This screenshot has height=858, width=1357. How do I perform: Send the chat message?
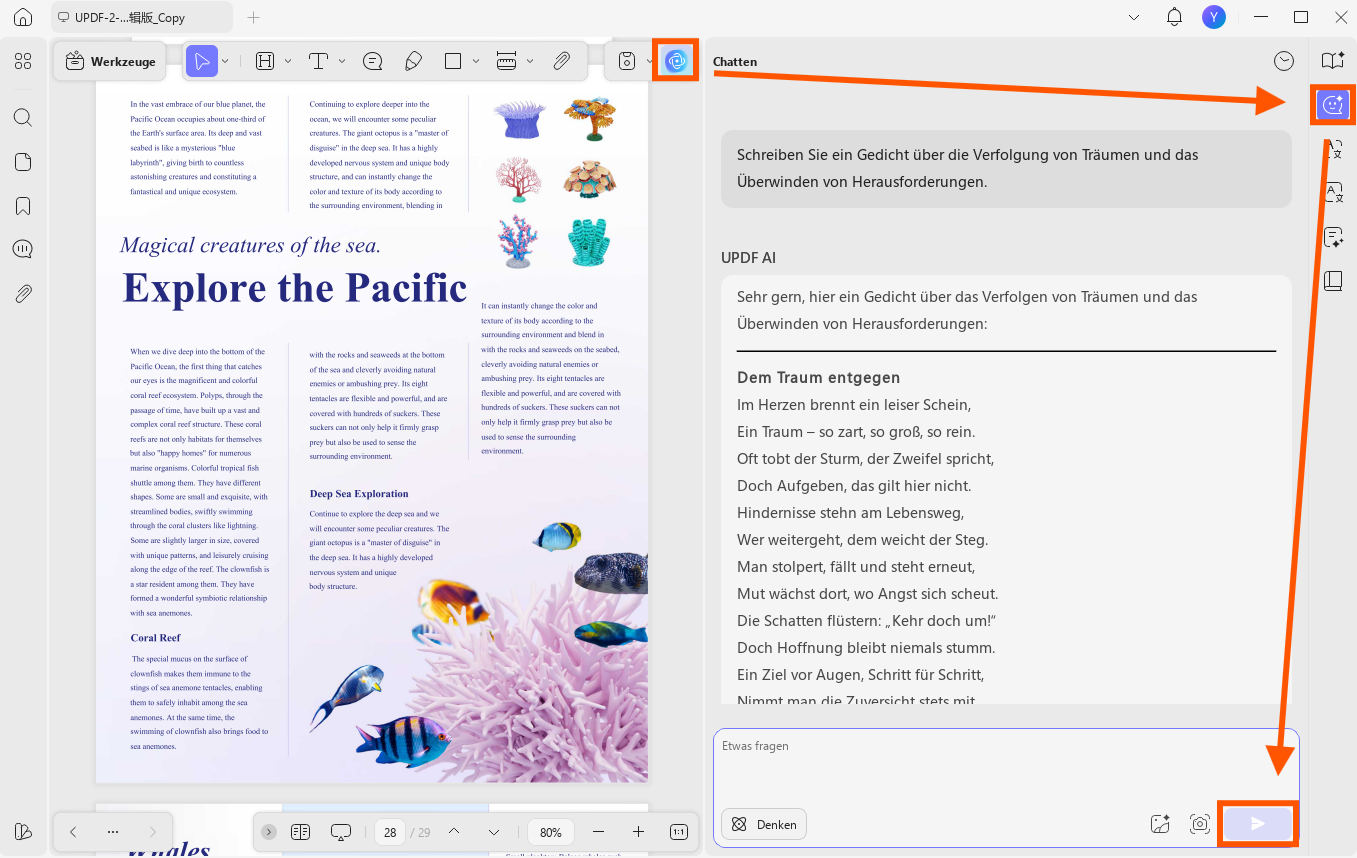pos(1258,824)
